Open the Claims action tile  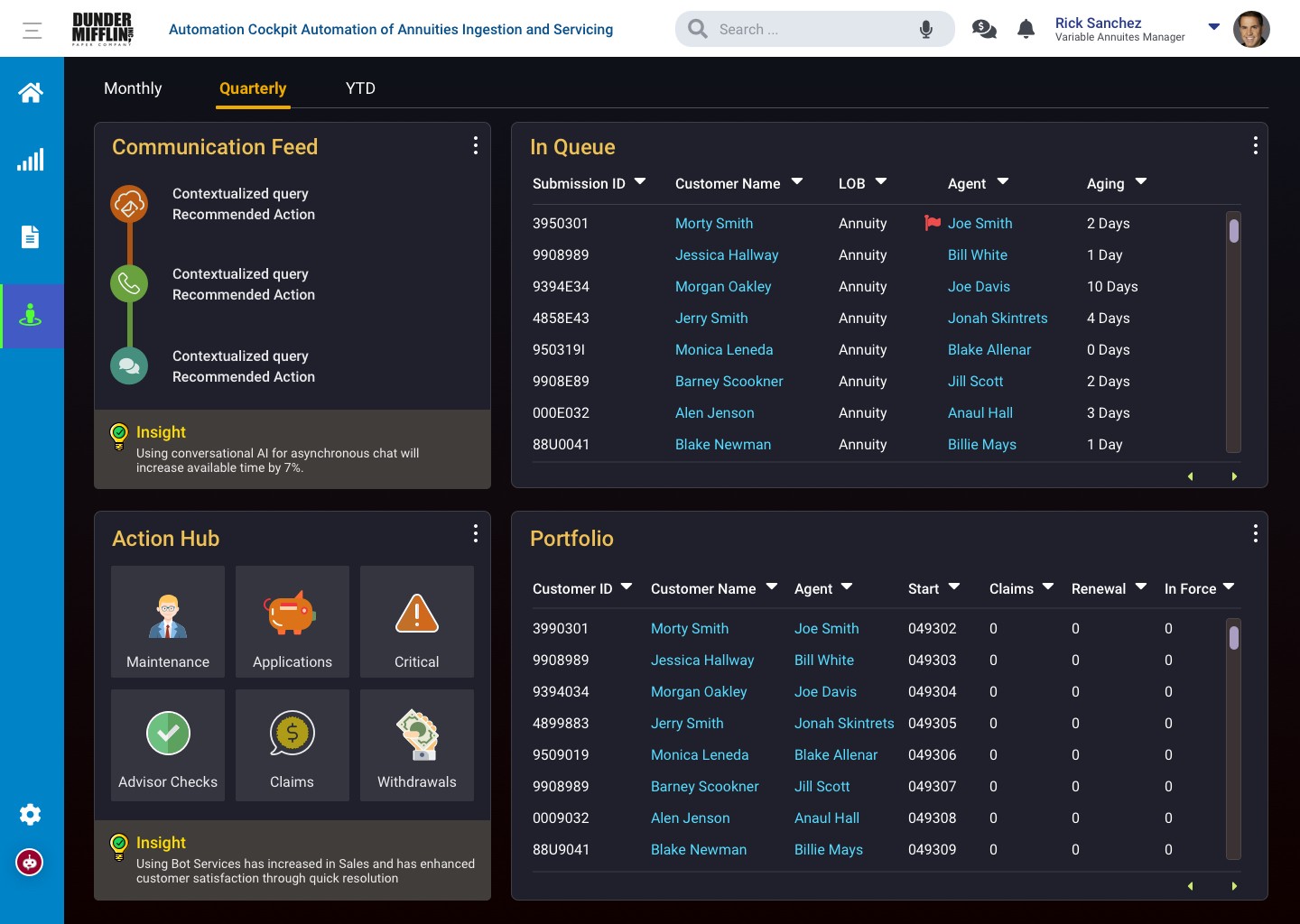292,745
